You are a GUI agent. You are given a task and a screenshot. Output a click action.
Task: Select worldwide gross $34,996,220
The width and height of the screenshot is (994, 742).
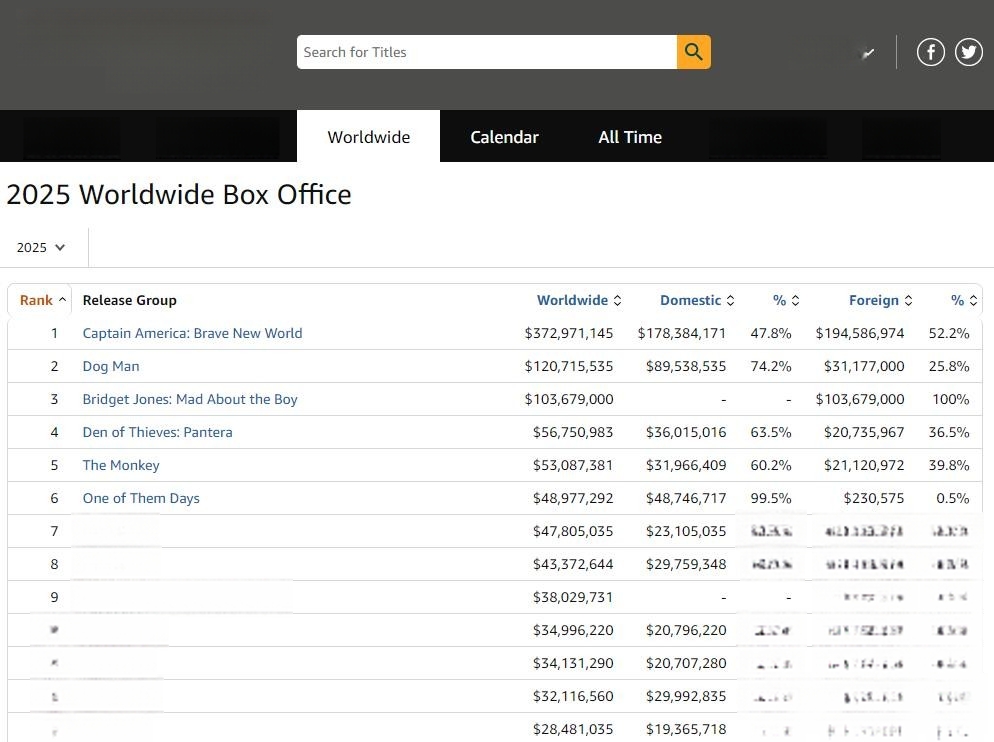(x=573, y=630)
